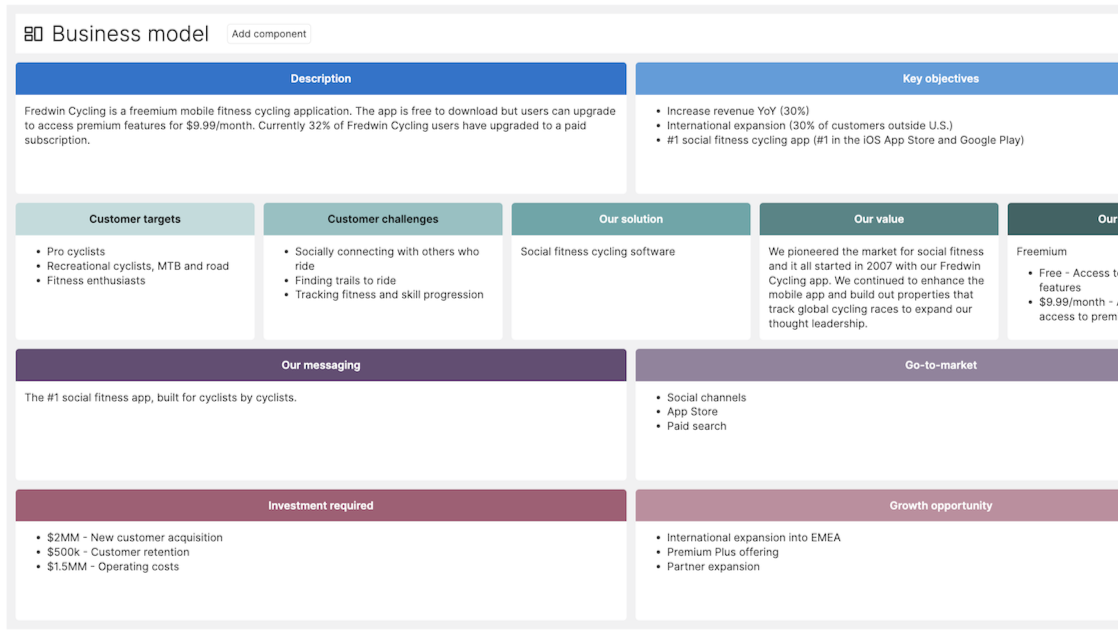Screen dimensions: 1118x636
Task: Click the International expansion 30% objective
Action: [809, 125]
